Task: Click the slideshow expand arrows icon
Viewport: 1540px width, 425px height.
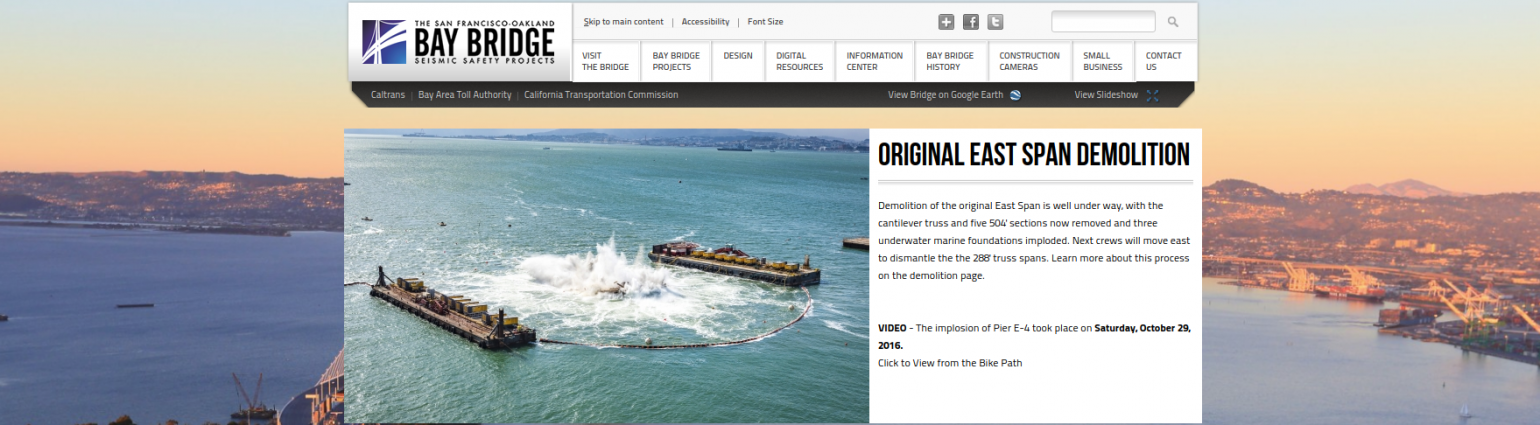Action: coord(1152,95)
